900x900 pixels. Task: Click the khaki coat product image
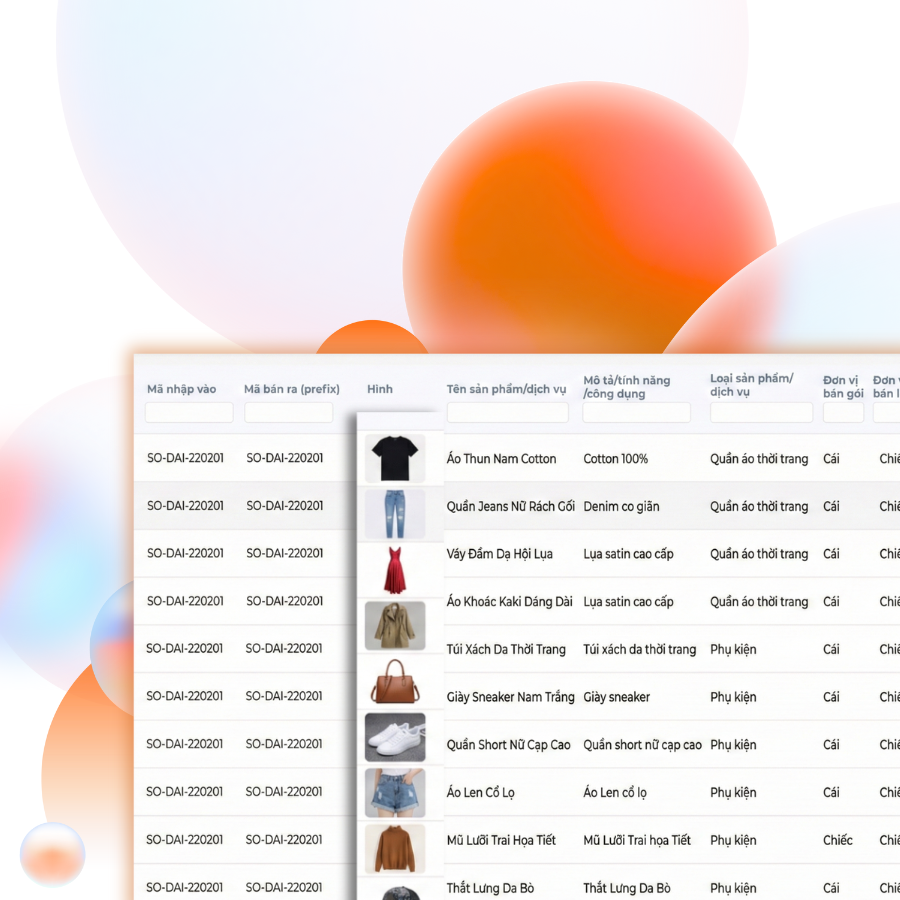tap(394, 626)
